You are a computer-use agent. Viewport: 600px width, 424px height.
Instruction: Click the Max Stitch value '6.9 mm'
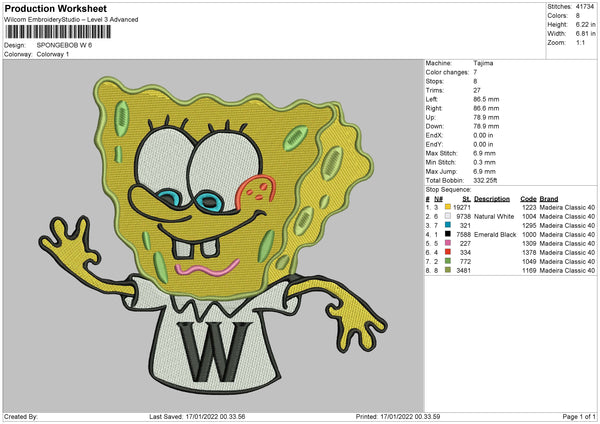coord(484,153)
